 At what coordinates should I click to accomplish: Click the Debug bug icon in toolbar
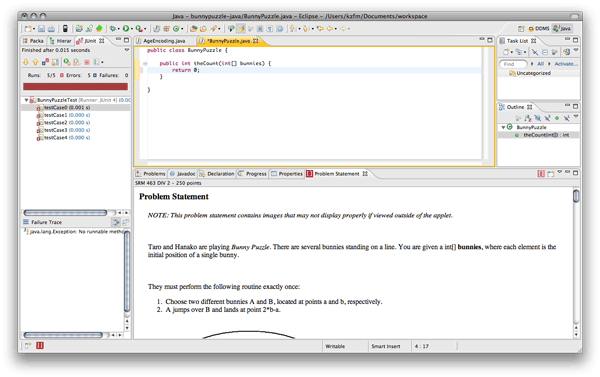pyautogui.click(x=112, y=29)
